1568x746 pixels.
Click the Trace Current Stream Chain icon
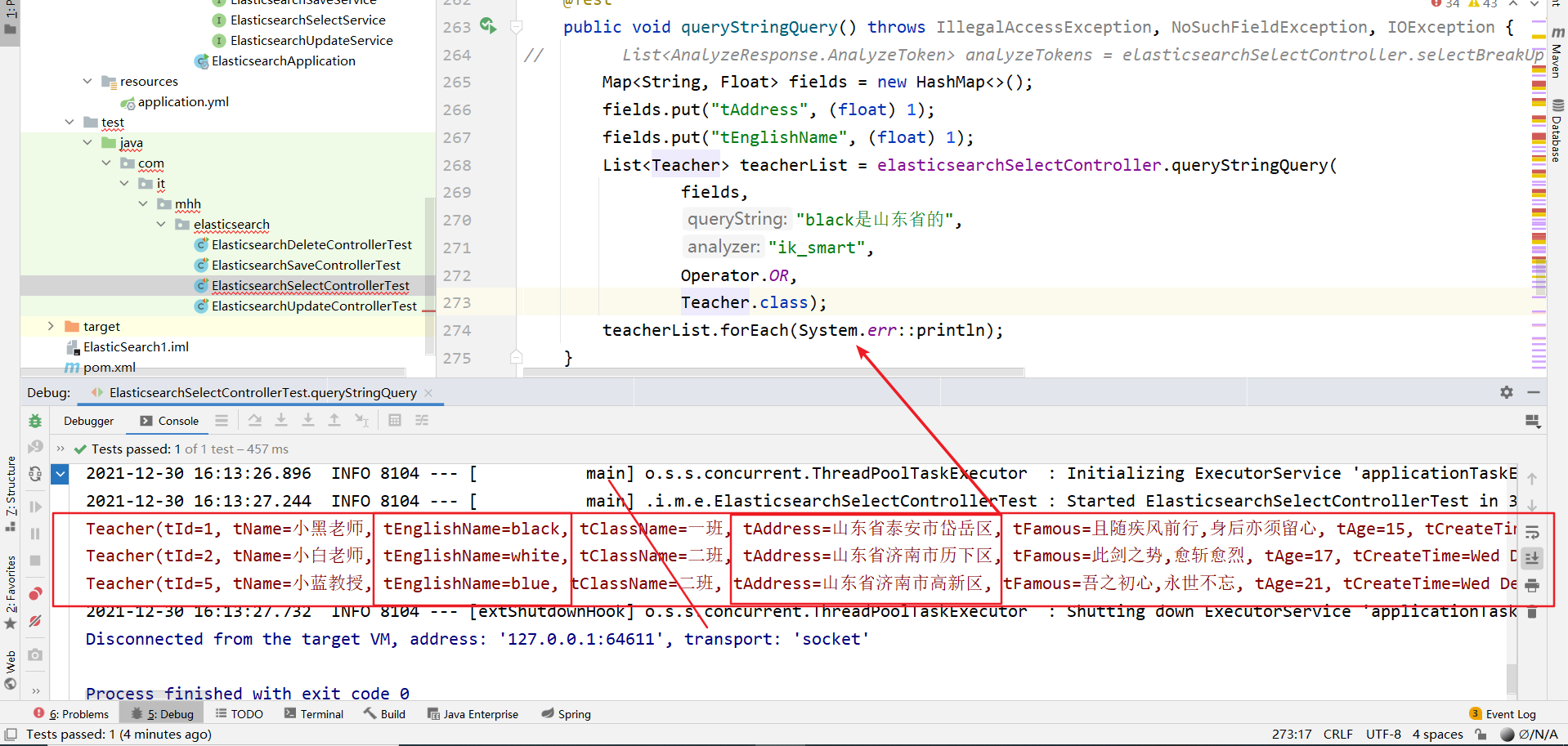point(422,420)
